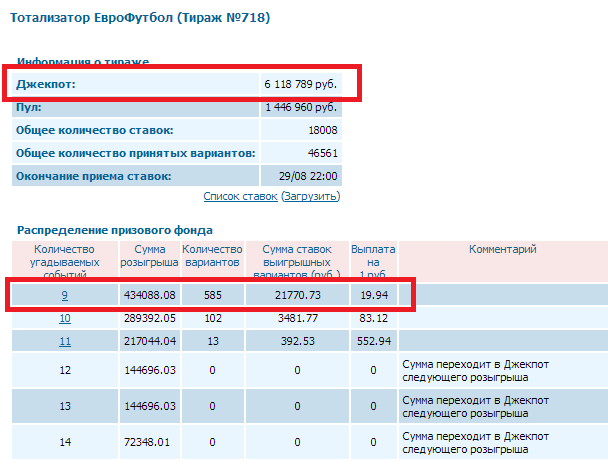
Task: Click 'Общее количество принятых вариантов:' label
Action: click(136, 153)
